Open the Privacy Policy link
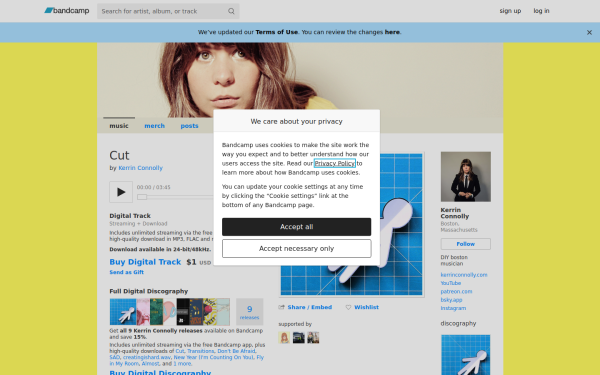600x375 pixels. [x=334, y=163]
